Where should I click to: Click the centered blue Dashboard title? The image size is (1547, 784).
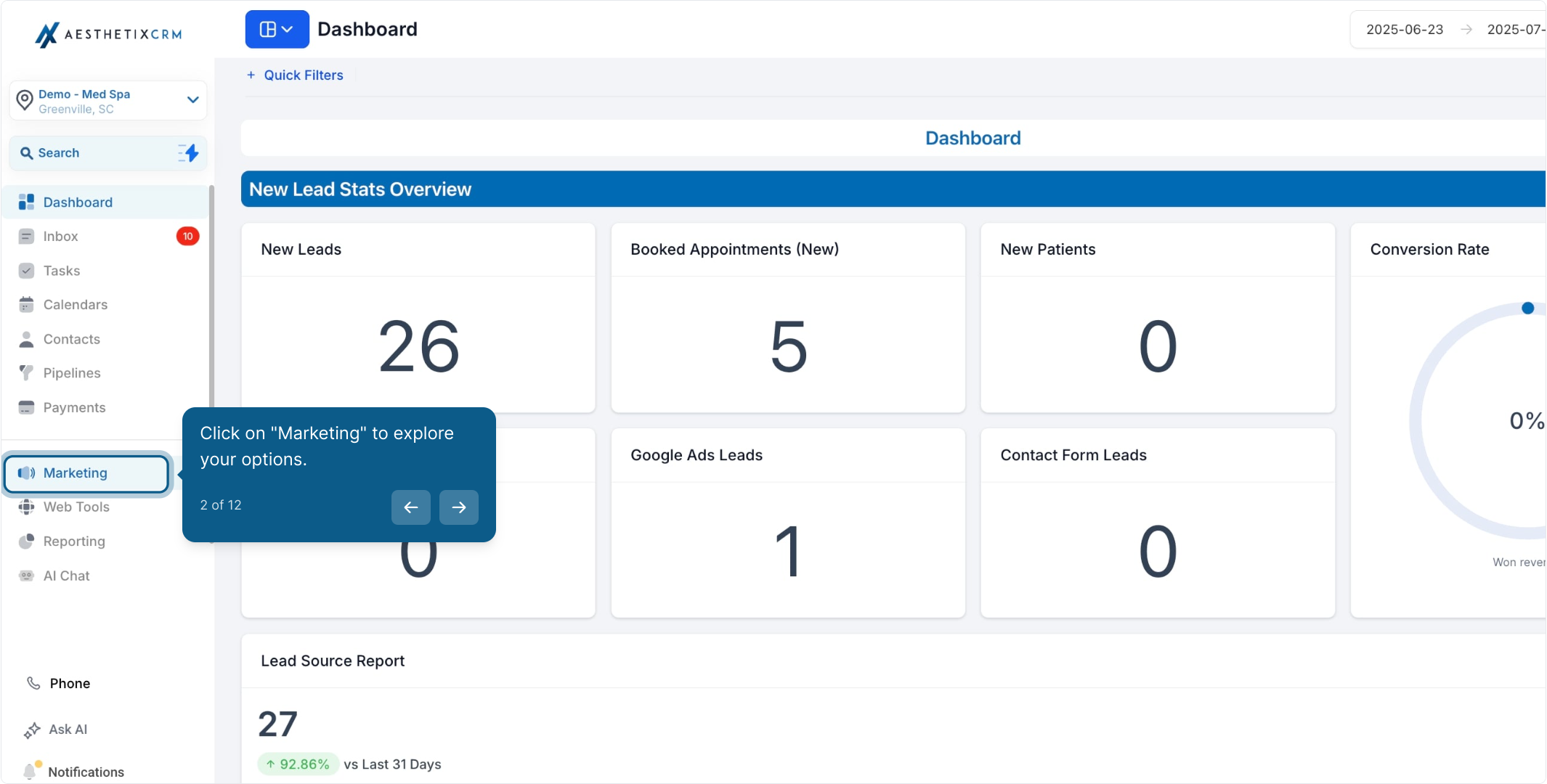tap(973, 139)
